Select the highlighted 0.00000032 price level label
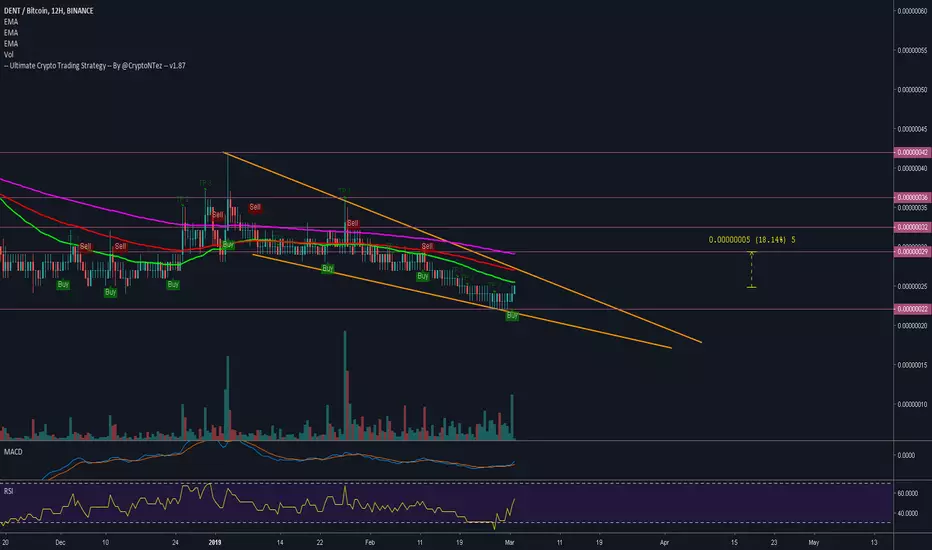 click(912, 227)
